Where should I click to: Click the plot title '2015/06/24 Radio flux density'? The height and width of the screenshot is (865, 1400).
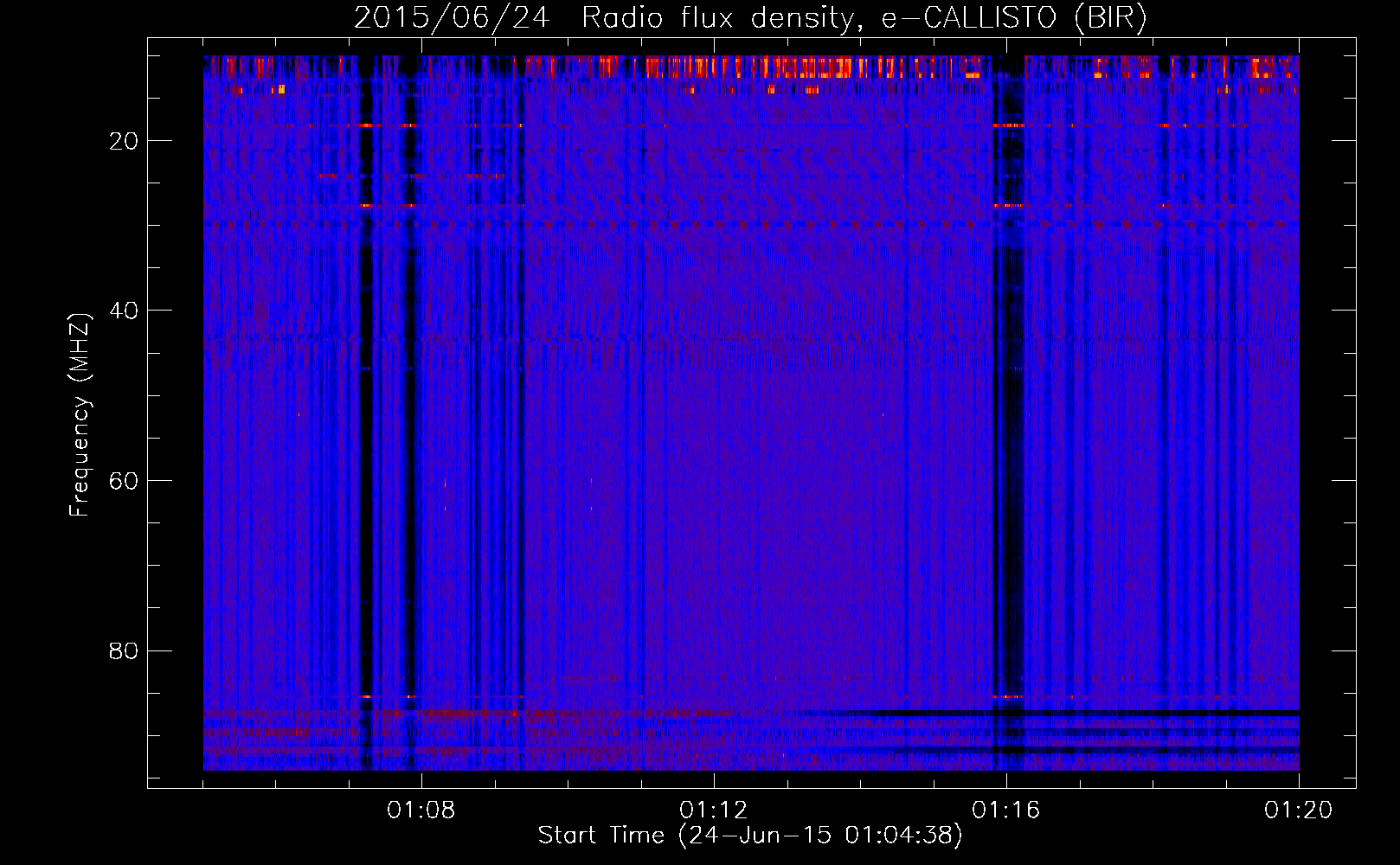pos(750,18)
